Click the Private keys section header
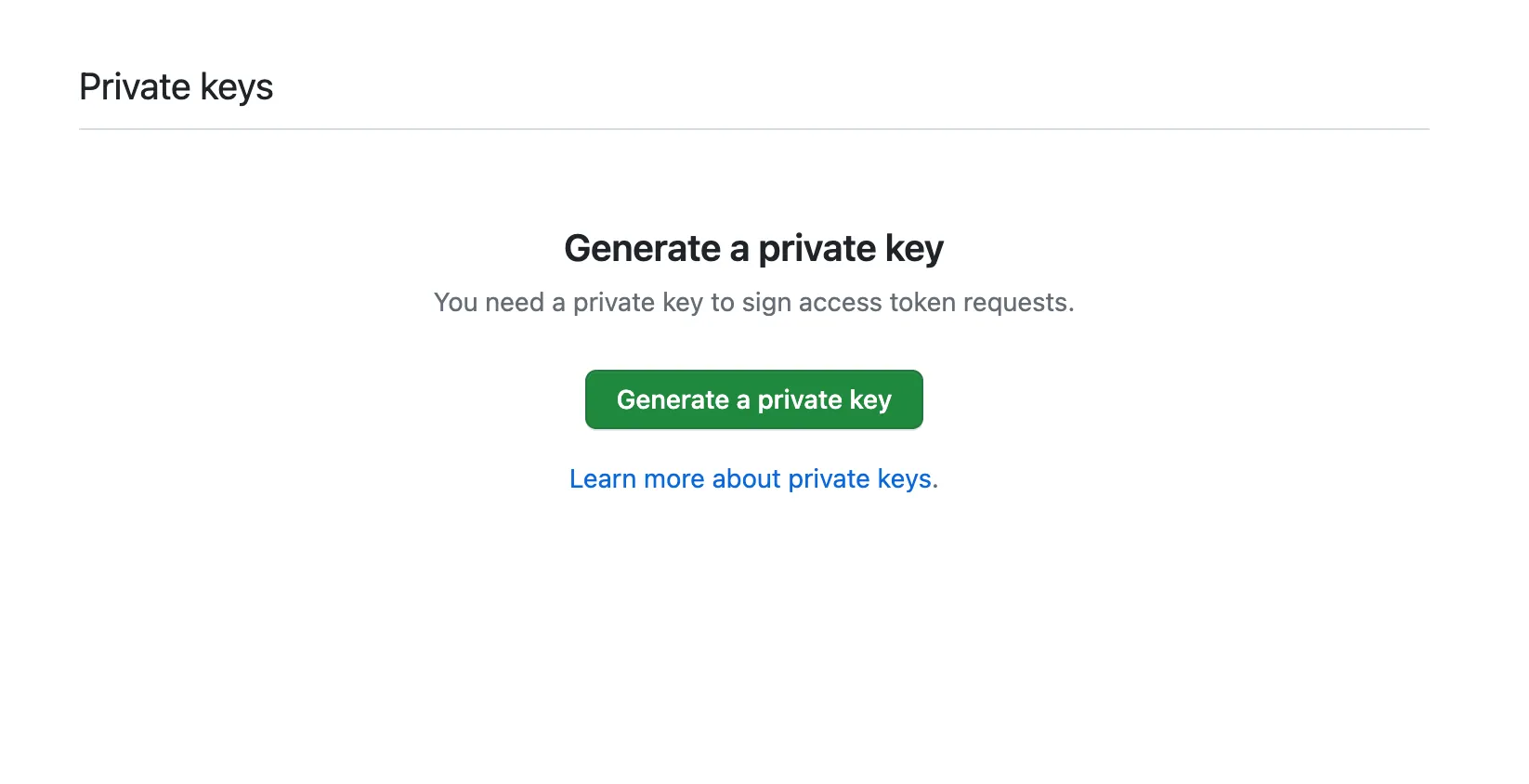This screenshot has height=784, width=1529. coord(176,86)
